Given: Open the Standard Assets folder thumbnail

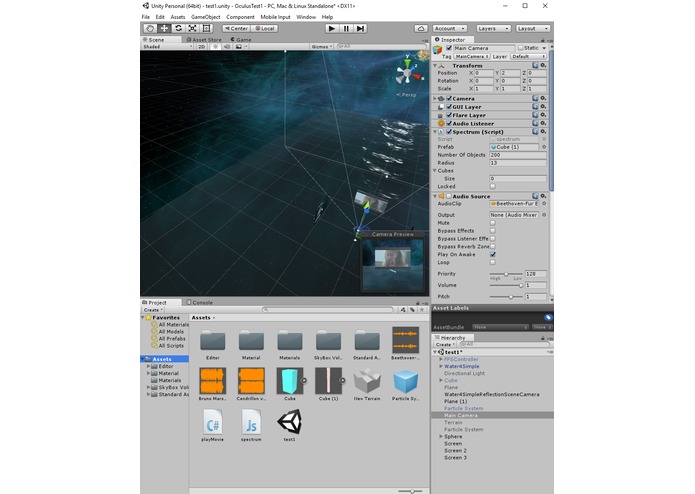Looking at the screenshot, I should tap(367, 341).
